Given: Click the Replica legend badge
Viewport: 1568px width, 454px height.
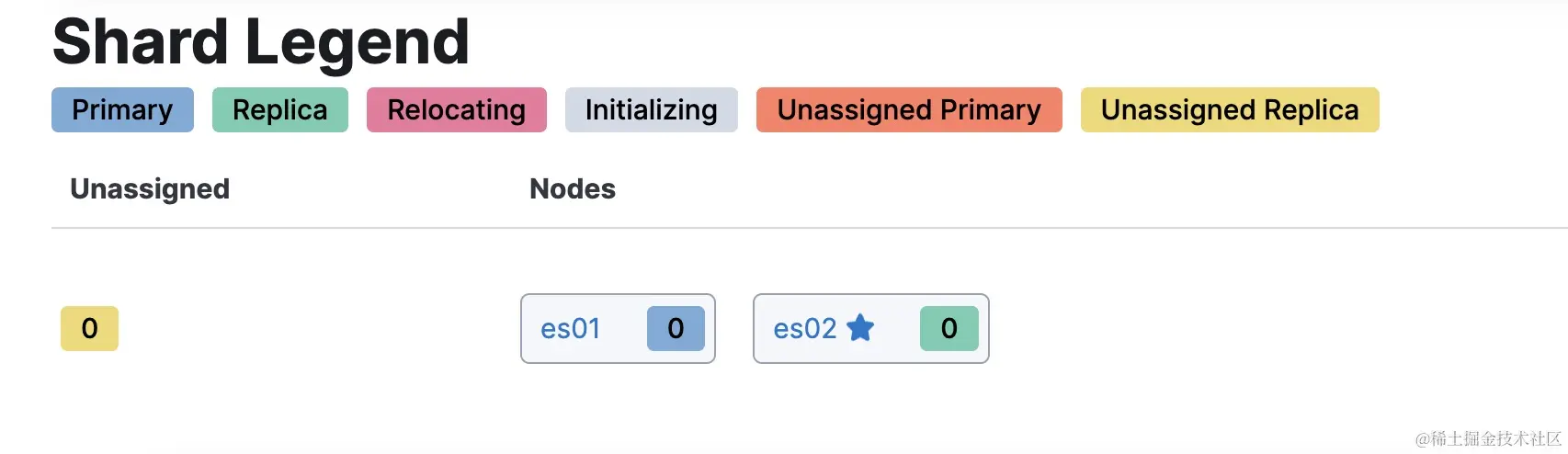Looking at the screenshot, I should pos(279,110).
